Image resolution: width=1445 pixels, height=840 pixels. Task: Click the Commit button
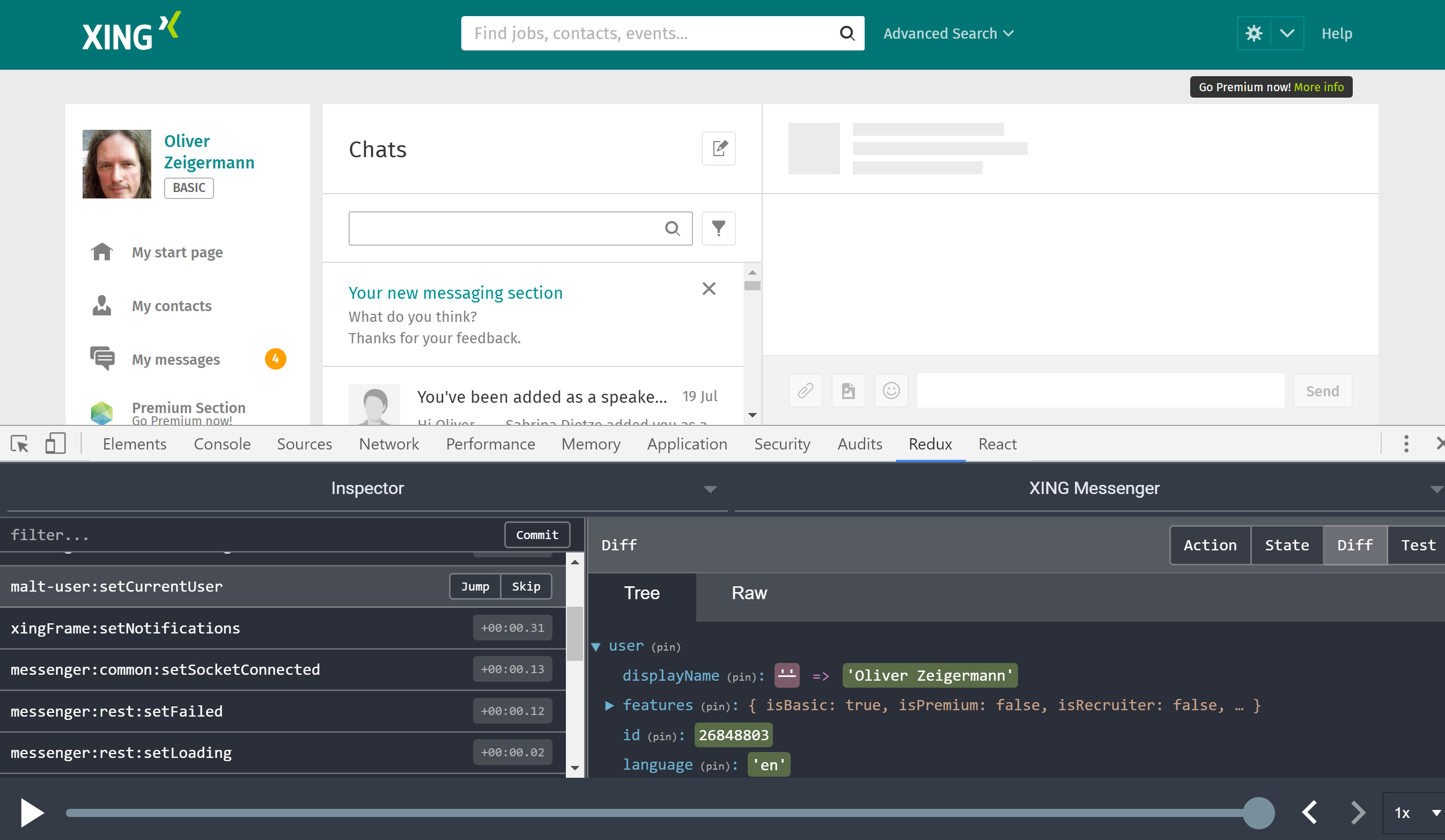point(537,534)
